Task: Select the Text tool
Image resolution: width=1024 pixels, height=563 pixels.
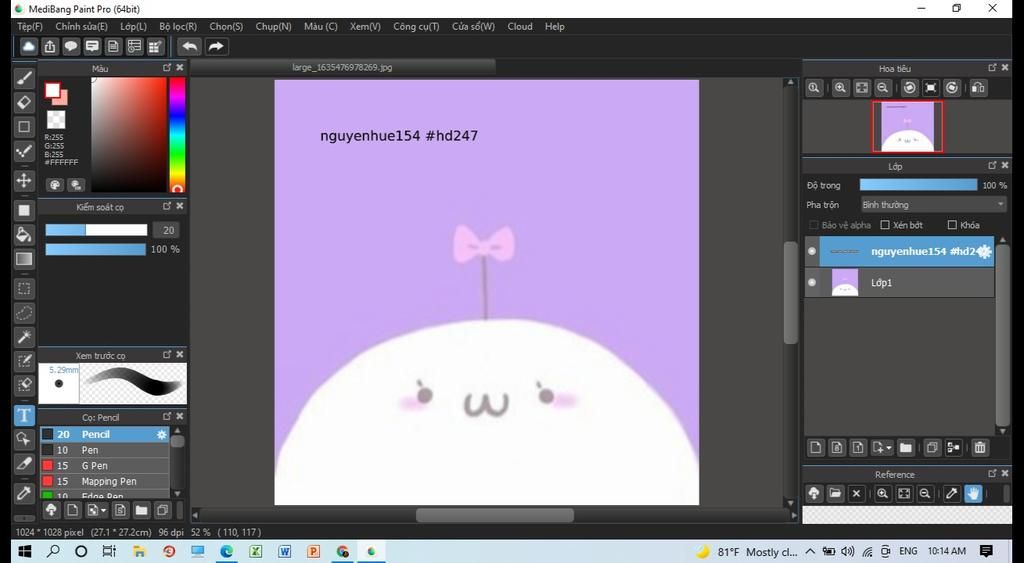Action: coord(24,415)
